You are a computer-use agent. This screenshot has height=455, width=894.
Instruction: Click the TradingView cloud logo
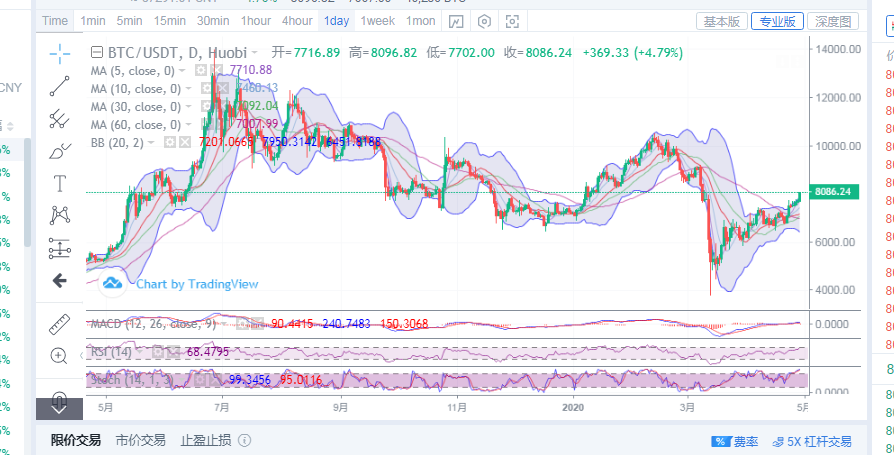click(112, 283)
